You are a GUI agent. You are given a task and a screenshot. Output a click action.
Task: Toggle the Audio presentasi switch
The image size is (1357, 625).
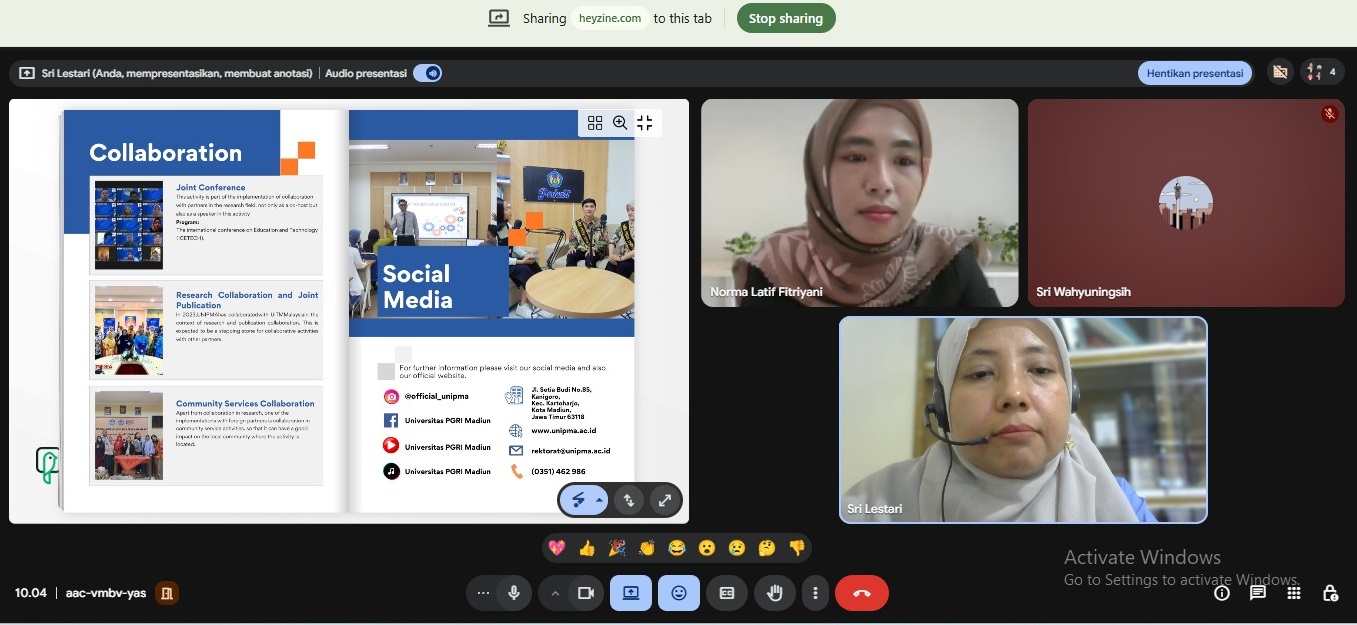tap(428, 73)
